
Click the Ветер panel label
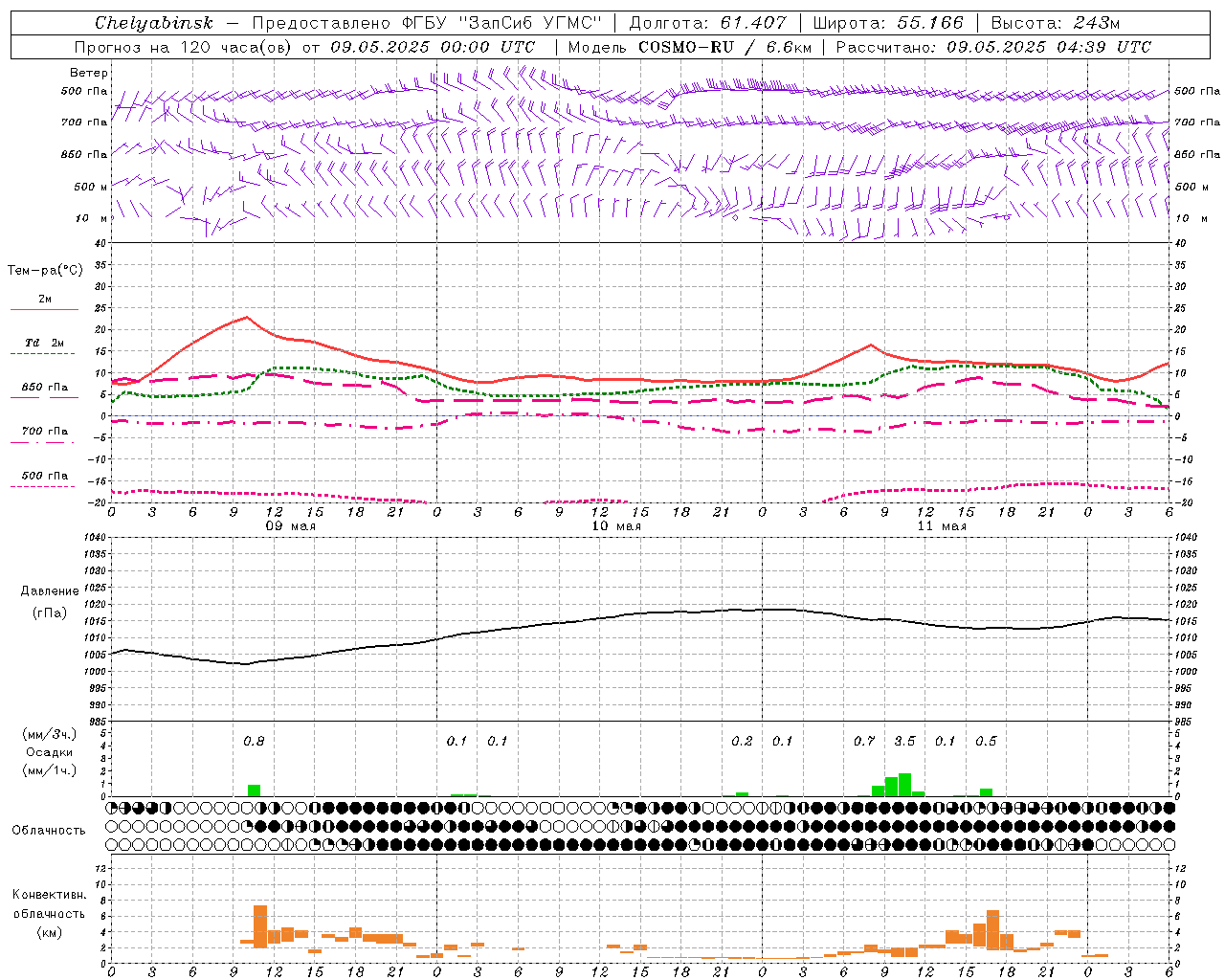click(89, 73)
